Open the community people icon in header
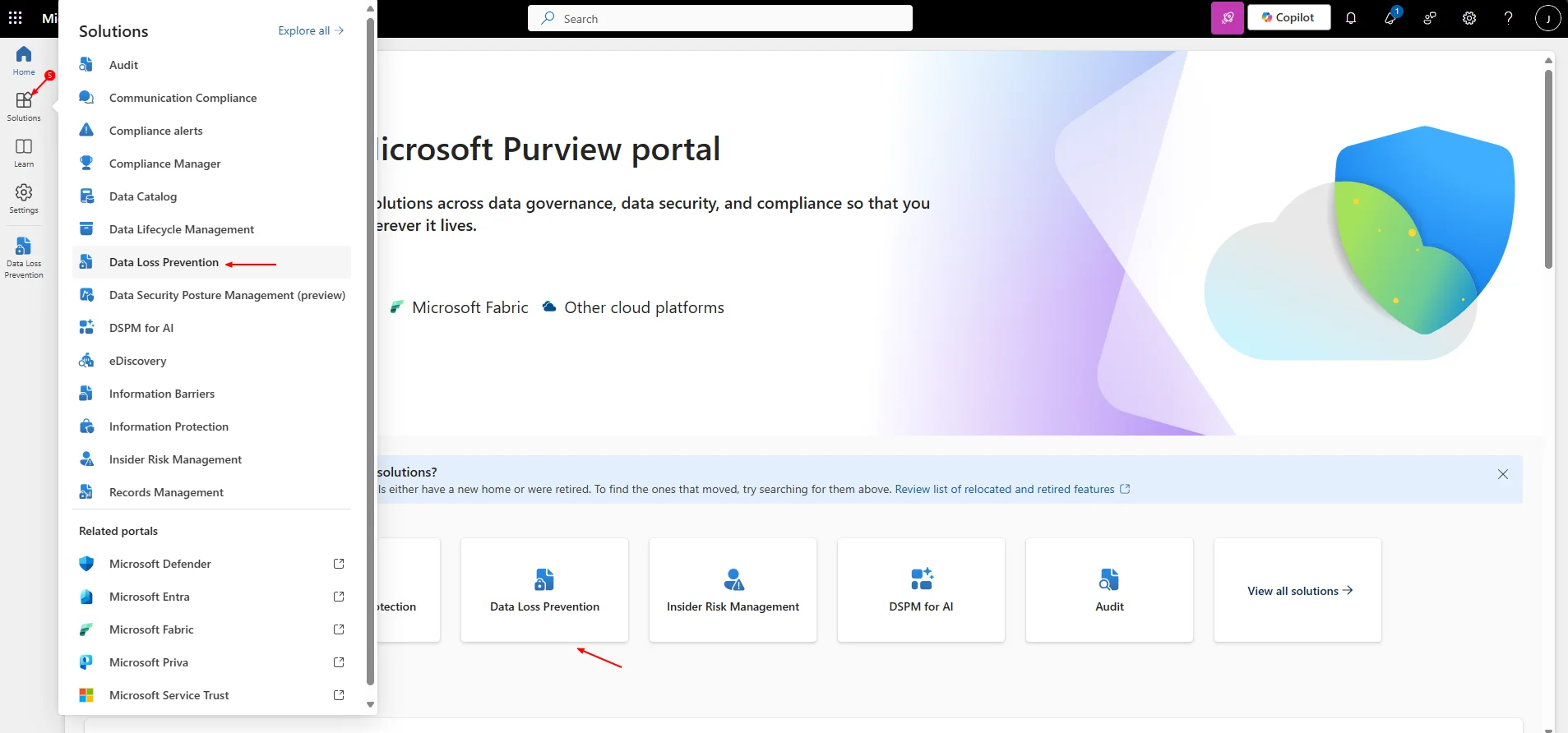This screenshot has width=1568, height=733. tap(1430, 17)
